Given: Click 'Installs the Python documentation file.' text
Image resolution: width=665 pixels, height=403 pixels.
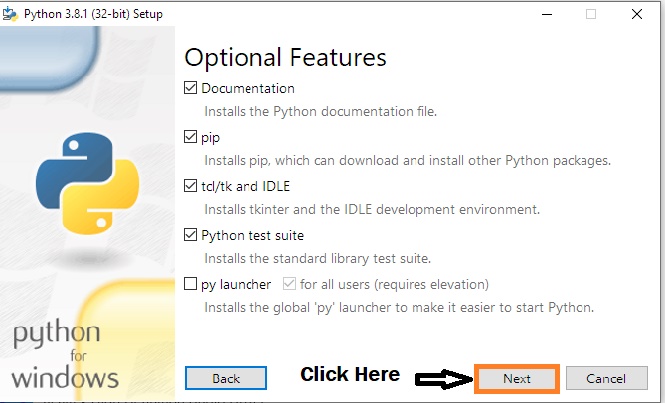Looking at the screenshot, I should pyautogui.click(x=320, y=112).
